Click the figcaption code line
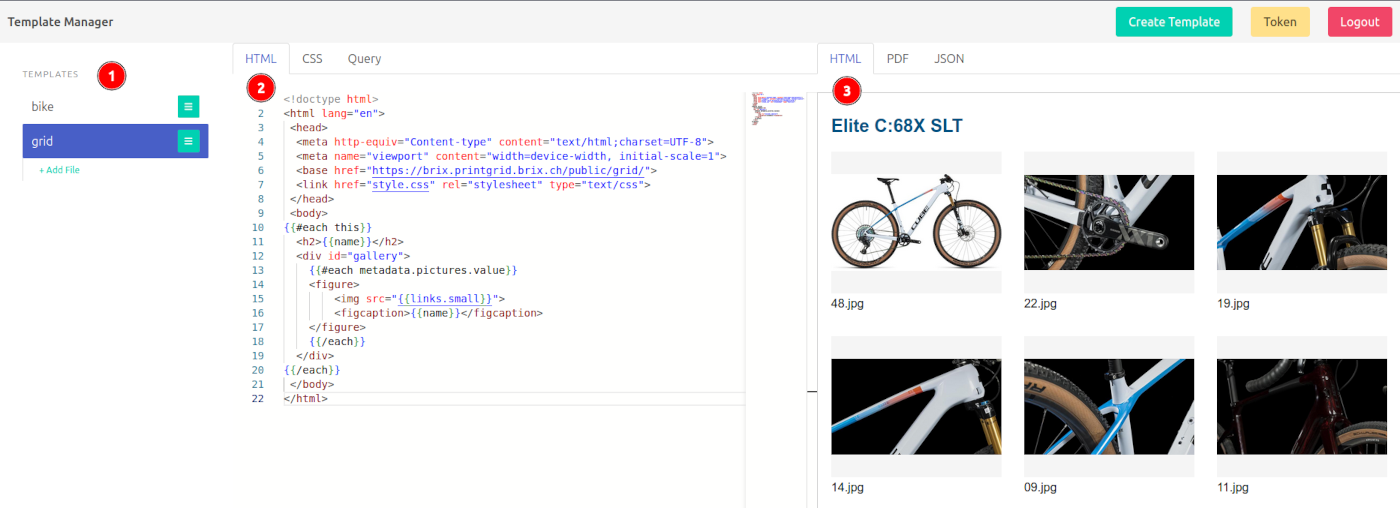 click(438, 313)
